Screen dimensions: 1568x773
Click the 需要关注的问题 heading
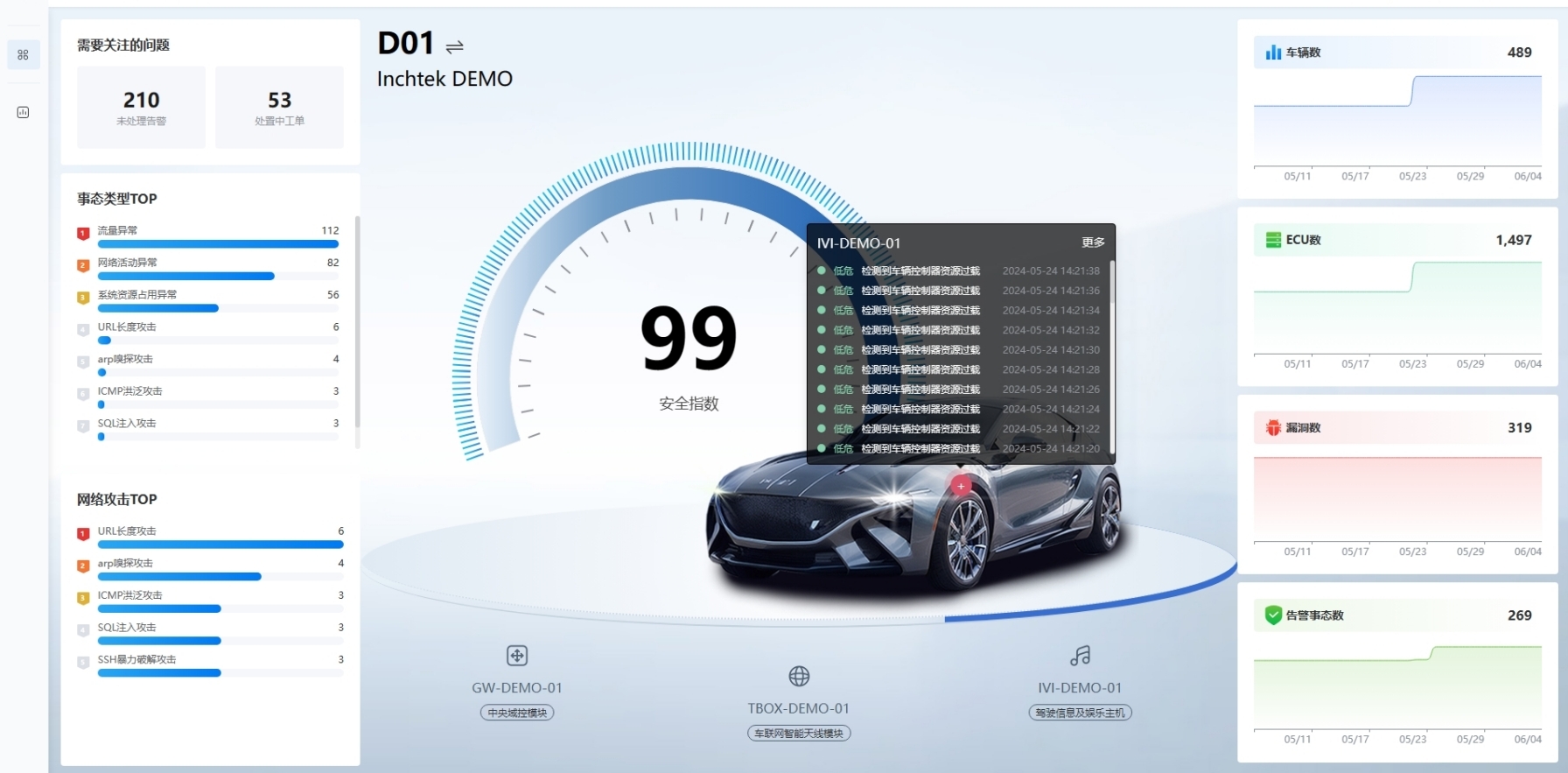(123, 45)
